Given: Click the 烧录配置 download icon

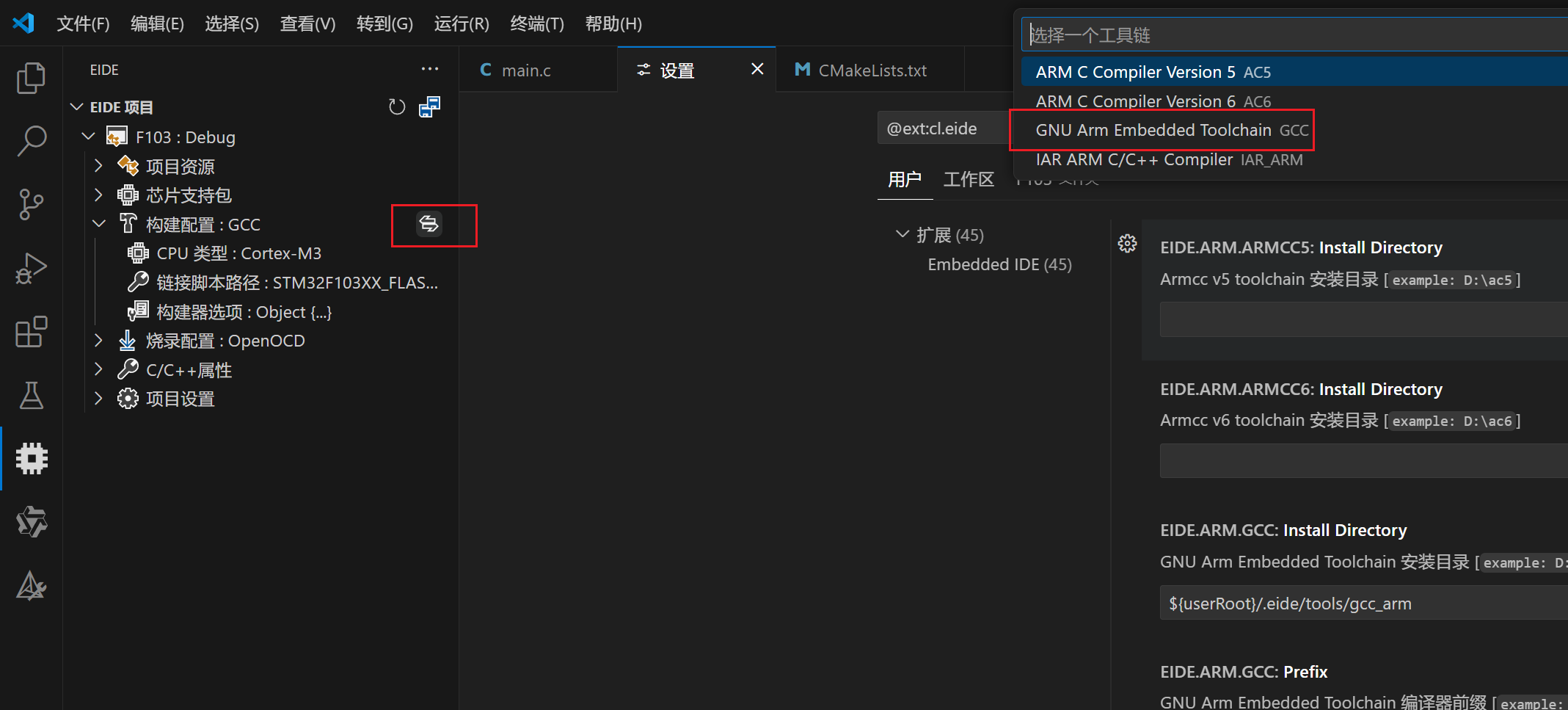Looking at the screenshot, I should point(128,341).
